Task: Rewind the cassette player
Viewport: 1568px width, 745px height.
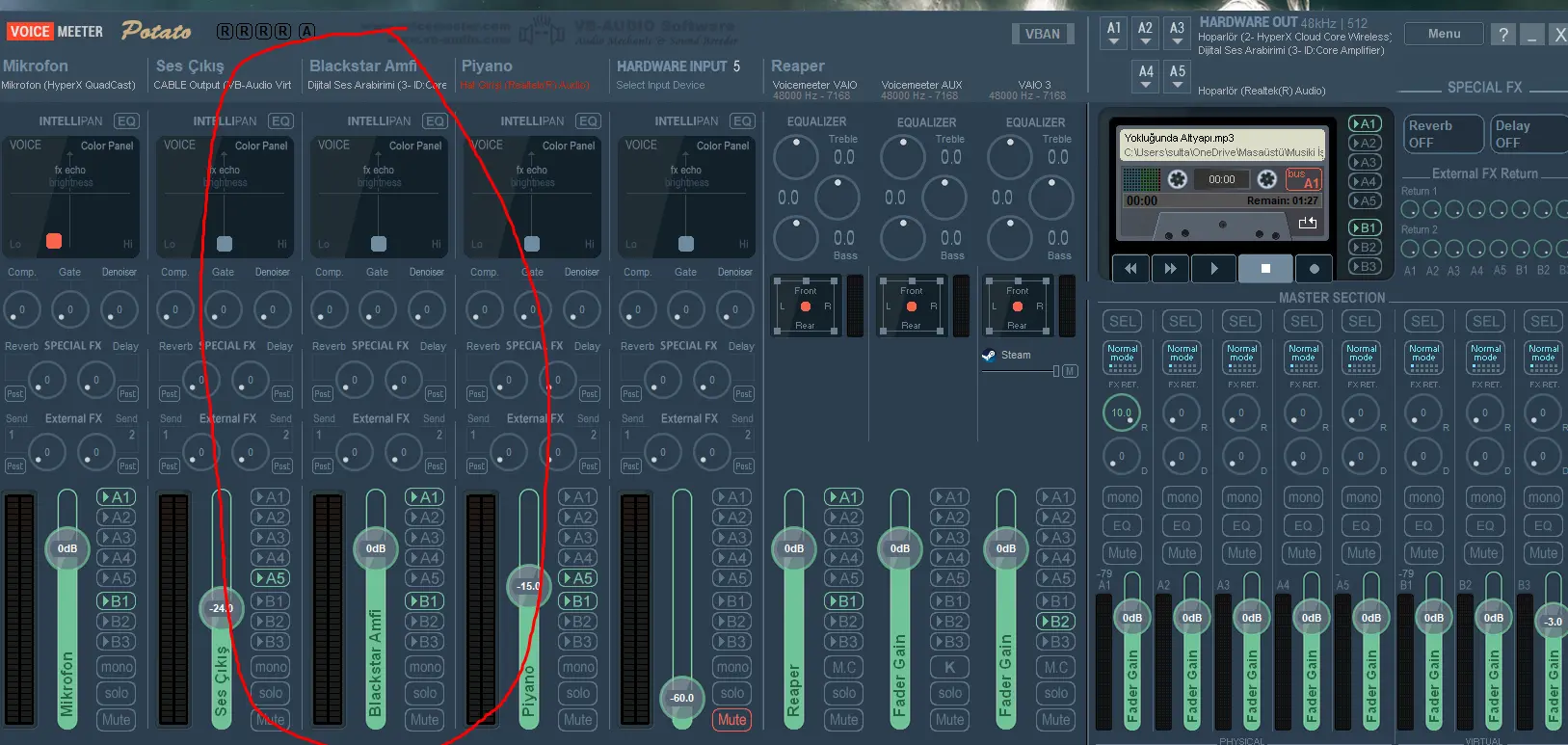Action: pyautogui.click(x=1130, y=269)
